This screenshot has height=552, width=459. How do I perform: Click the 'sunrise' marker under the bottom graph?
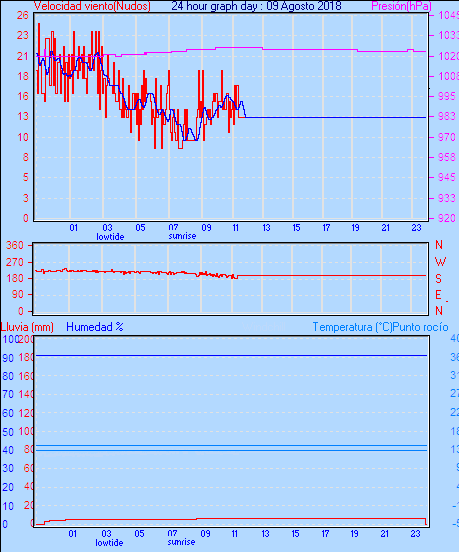click(x=181, y=542)
